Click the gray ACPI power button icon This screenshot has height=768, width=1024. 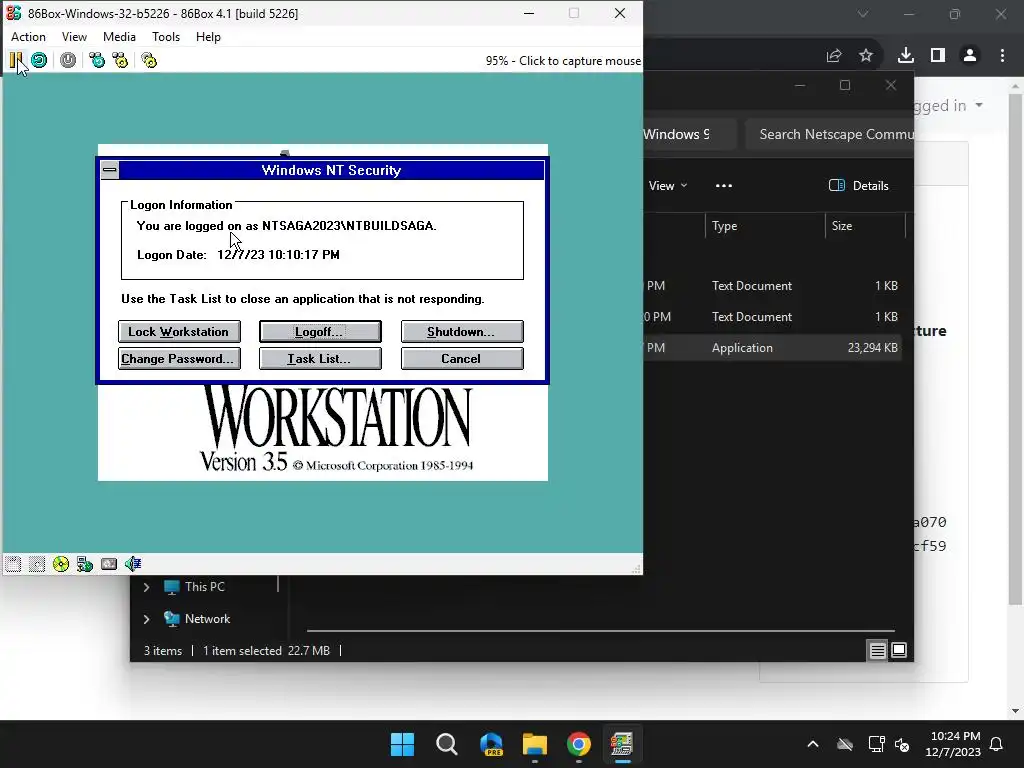[x=68, y=60]
